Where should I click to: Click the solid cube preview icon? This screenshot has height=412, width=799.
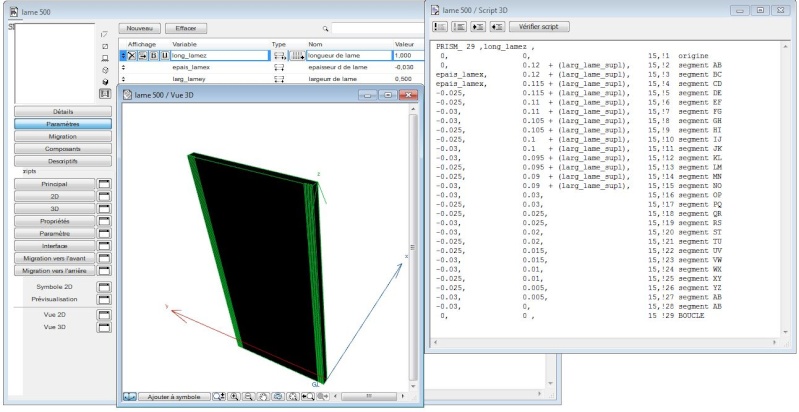[x=105, y=81]
